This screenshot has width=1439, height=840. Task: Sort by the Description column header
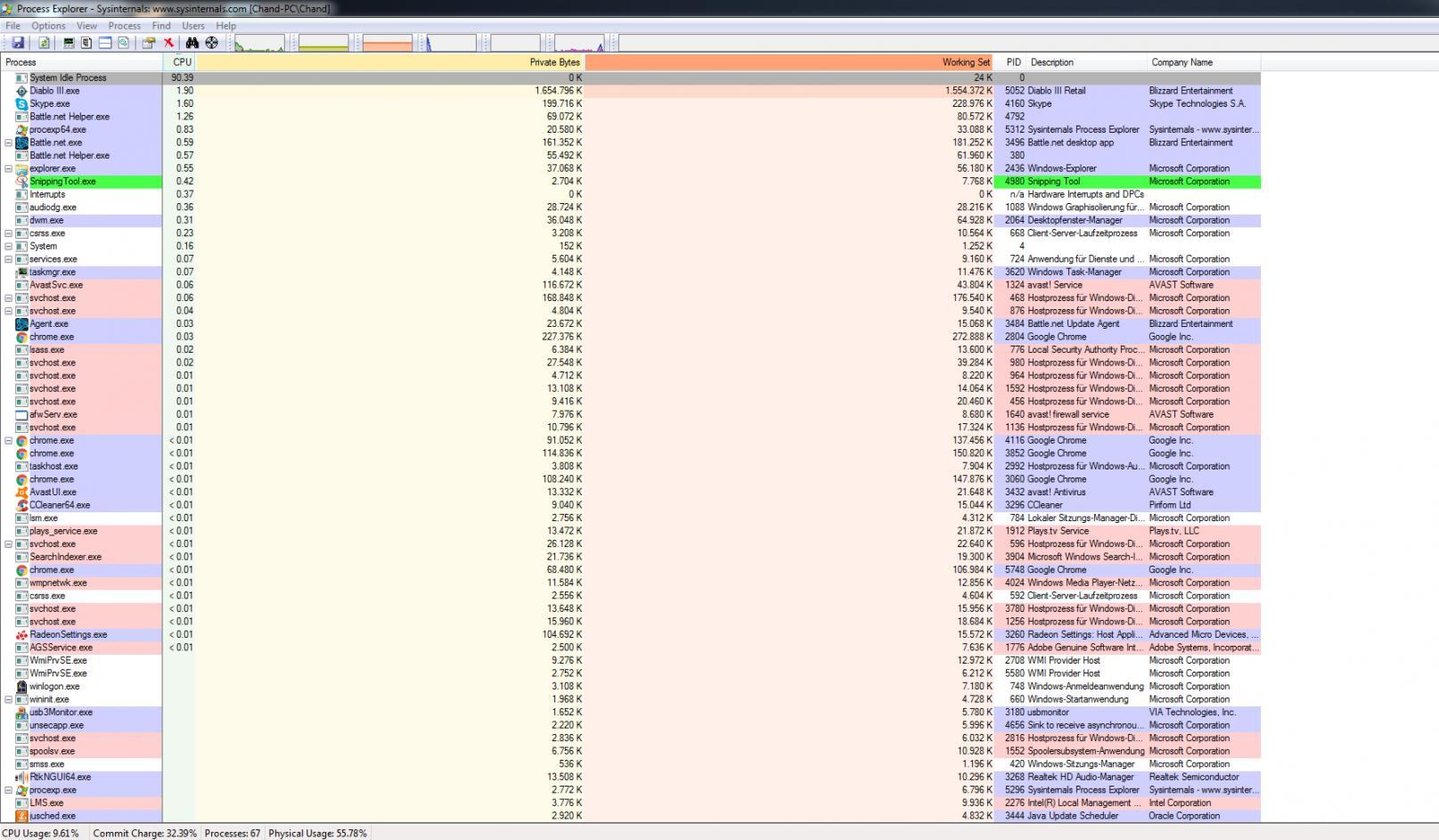[x=1087, y=62]
